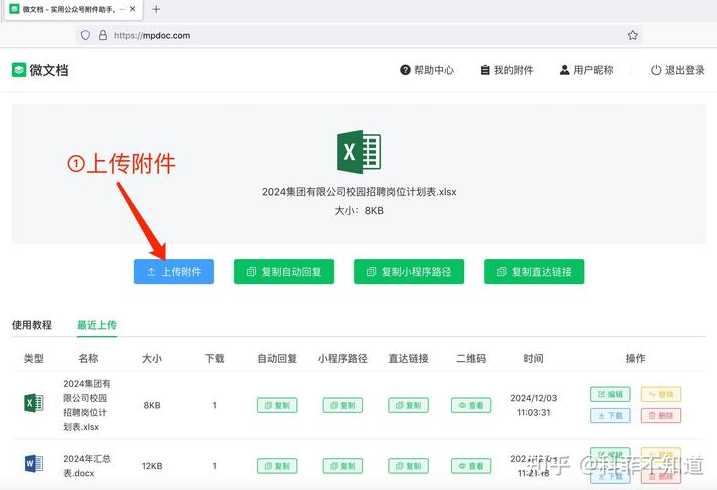
Task: Click 复制自动回复 green button
Action: click(284, 272)
